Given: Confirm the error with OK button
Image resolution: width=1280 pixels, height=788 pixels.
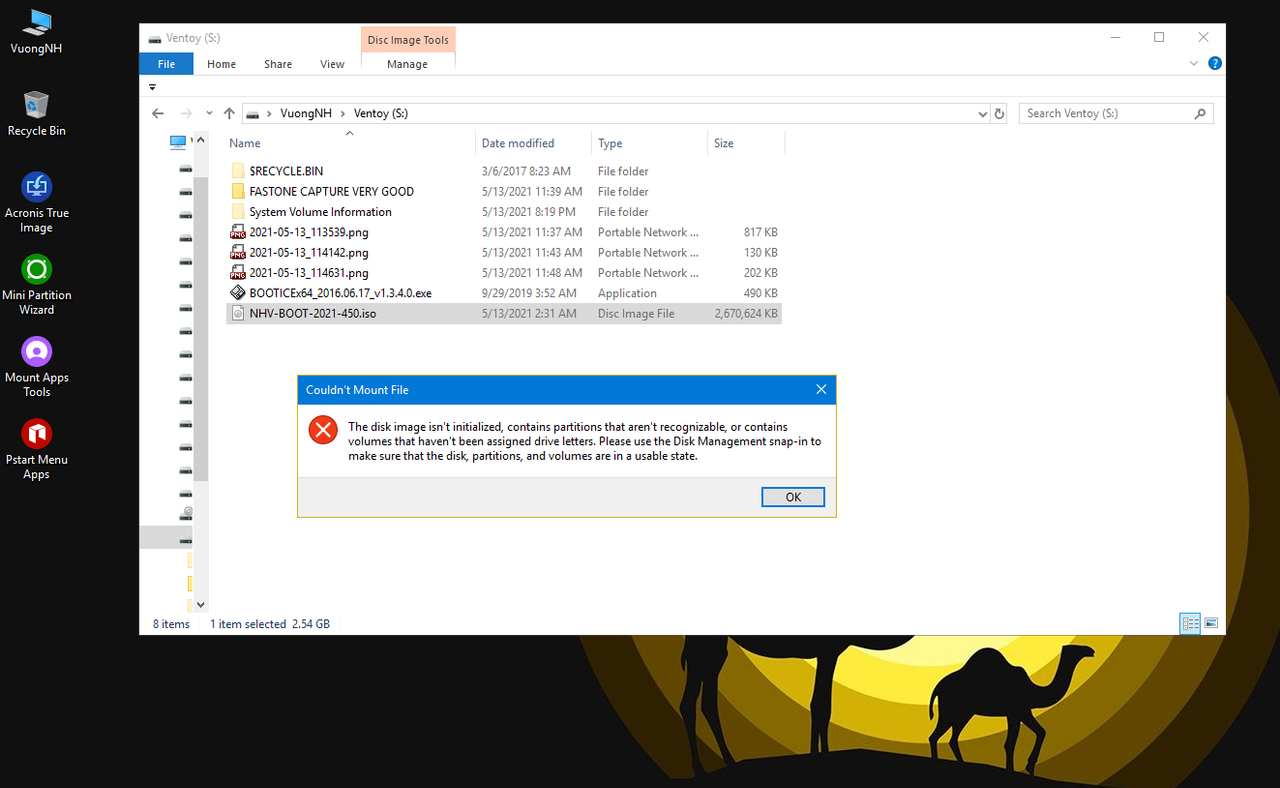Looking at the screenshot, I should tap(793, 497).
